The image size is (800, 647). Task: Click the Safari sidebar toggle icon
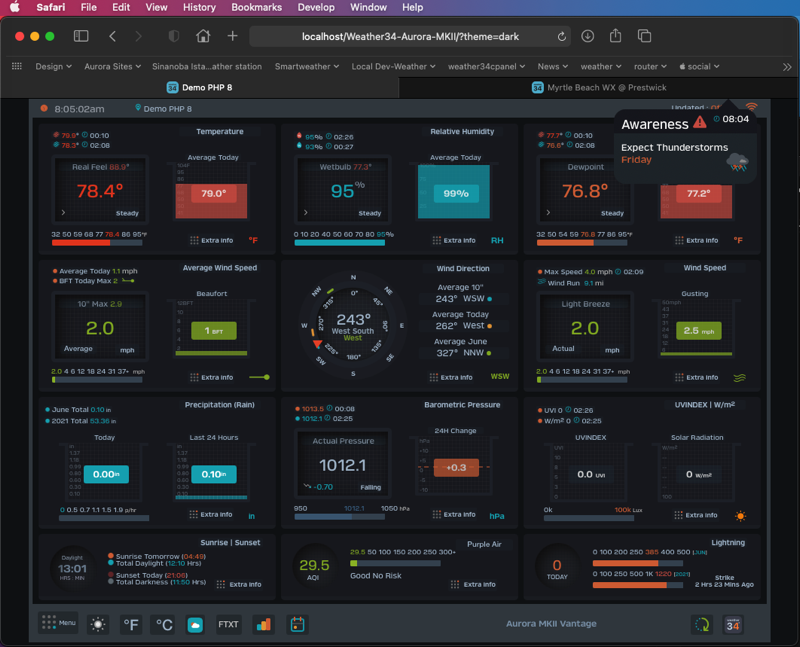point(81,36)
